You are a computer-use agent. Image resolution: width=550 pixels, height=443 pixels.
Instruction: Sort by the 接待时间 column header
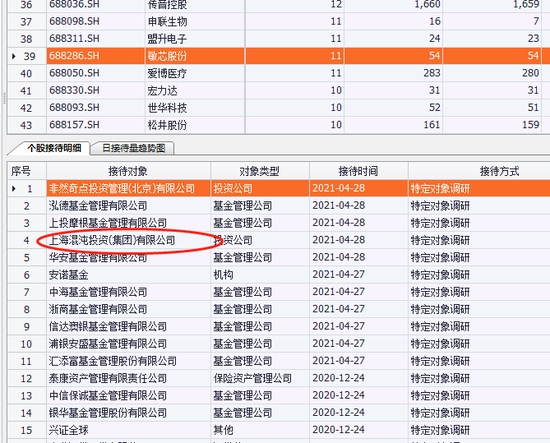tap(358, 171)
